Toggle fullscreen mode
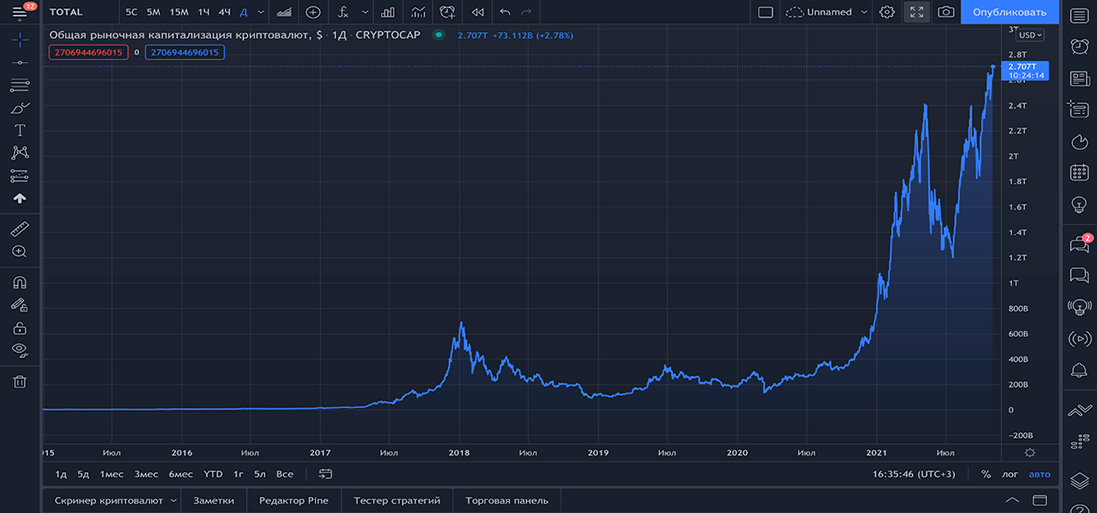The width and height of the screenshot is (1097, 513). click(x=917, y=12)
